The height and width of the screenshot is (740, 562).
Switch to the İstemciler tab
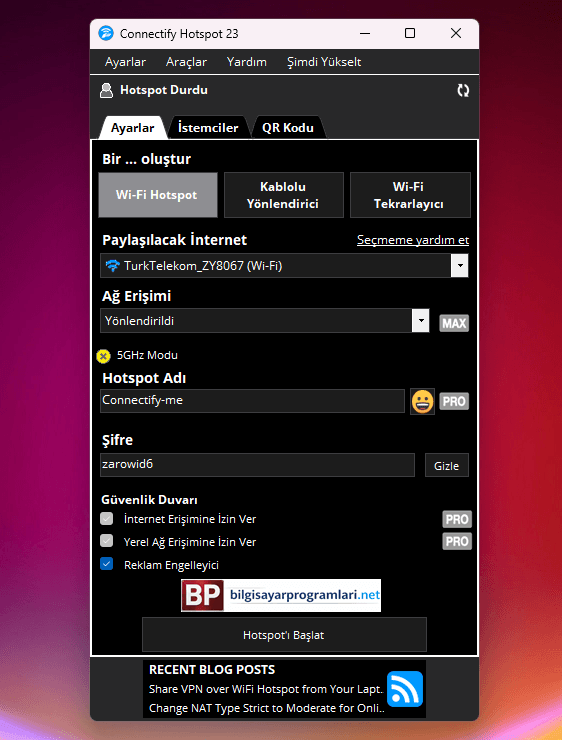208,127
